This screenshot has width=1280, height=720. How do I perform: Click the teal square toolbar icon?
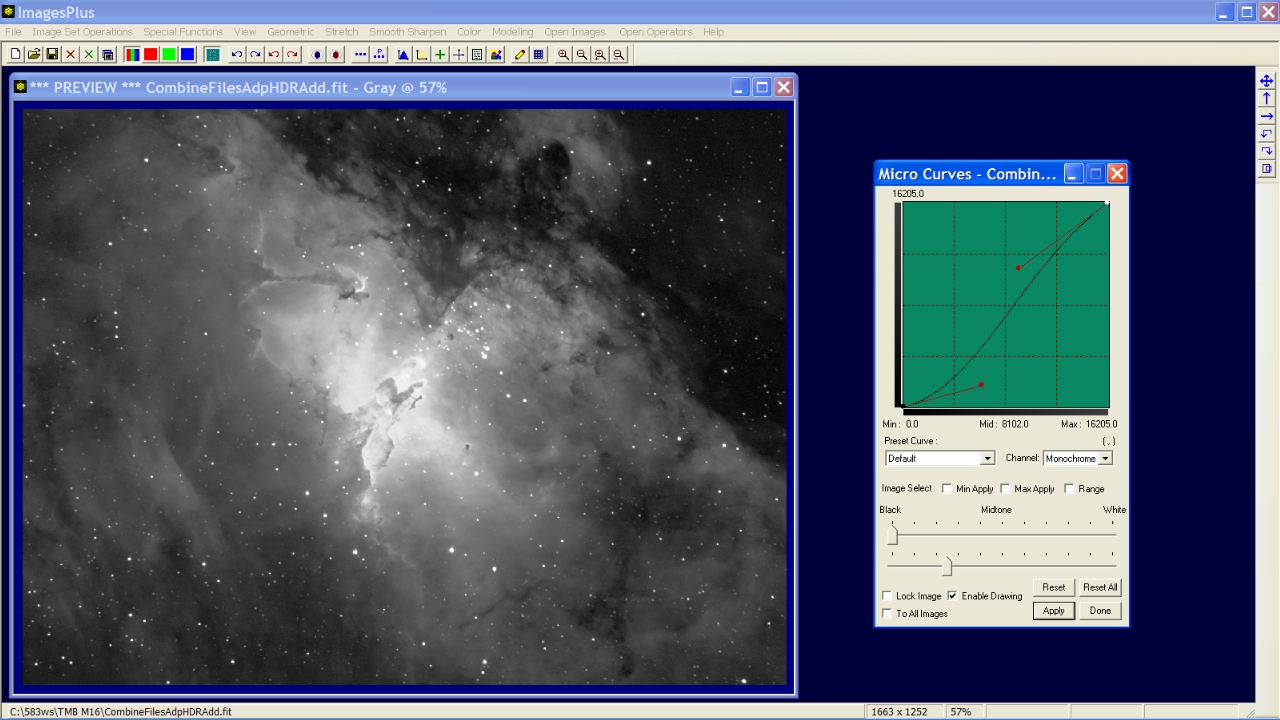pos(212,55)
